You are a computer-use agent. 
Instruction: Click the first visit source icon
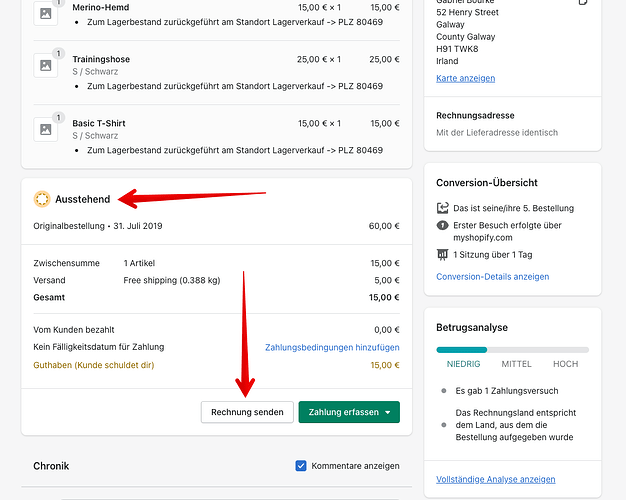tap(444, 224)
